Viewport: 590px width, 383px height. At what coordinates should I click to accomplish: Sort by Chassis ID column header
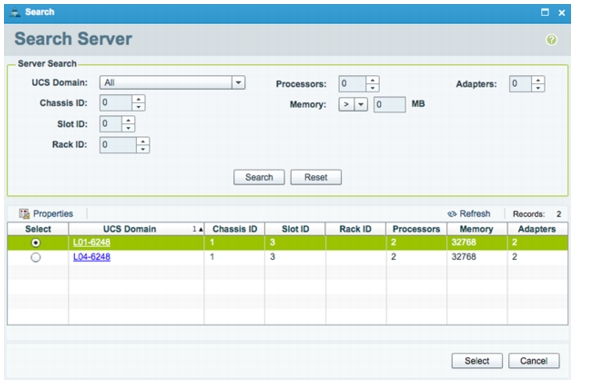point(234,229)
